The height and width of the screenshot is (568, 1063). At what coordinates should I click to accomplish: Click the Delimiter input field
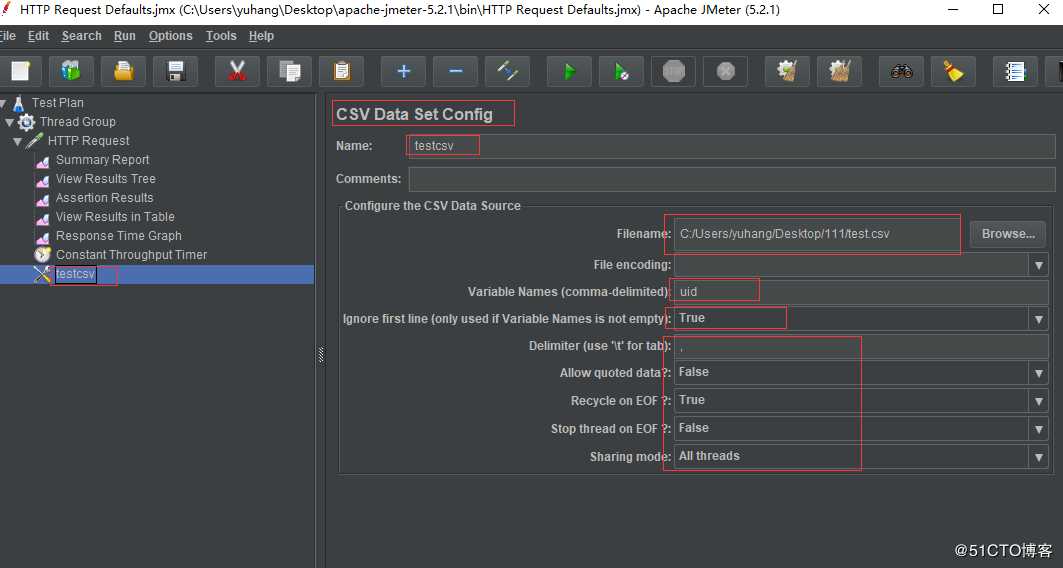[x=861, y=346]
